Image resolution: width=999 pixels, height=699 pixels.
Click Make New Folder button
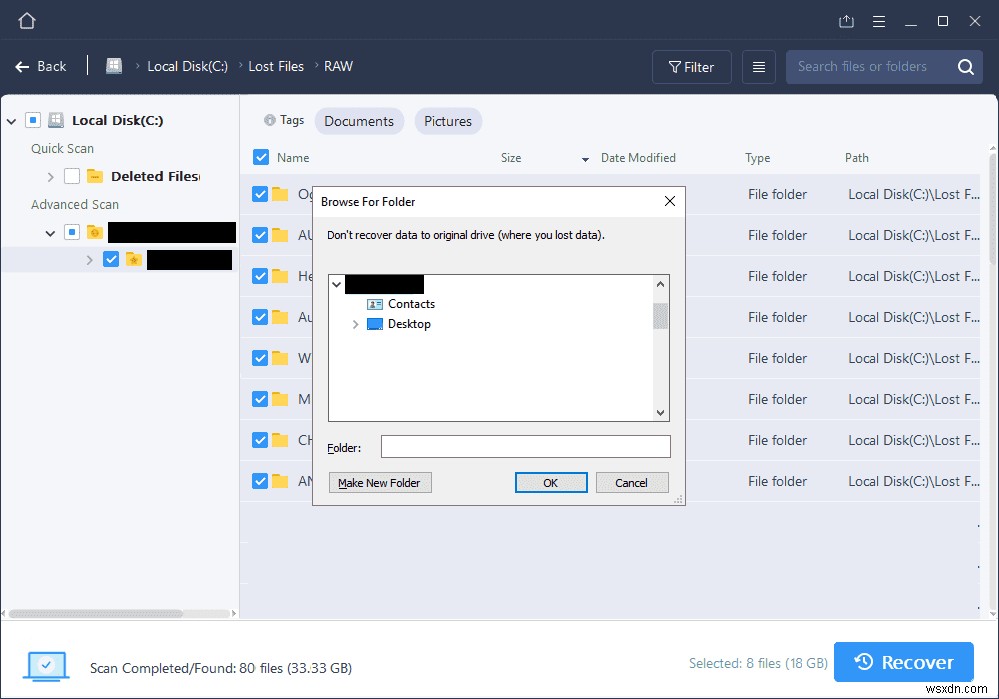[x=380, y=482]
